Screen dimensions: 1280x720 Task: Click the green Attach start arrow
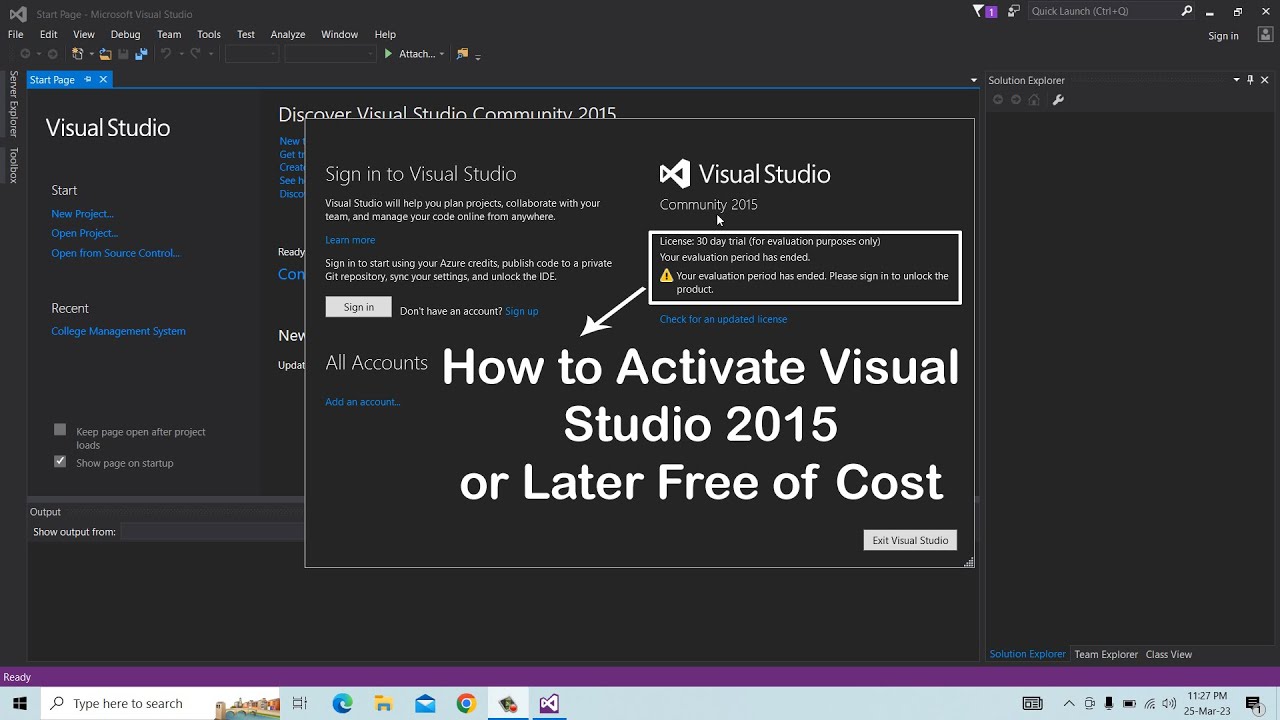pyautogui.click(x=388, y=54)
